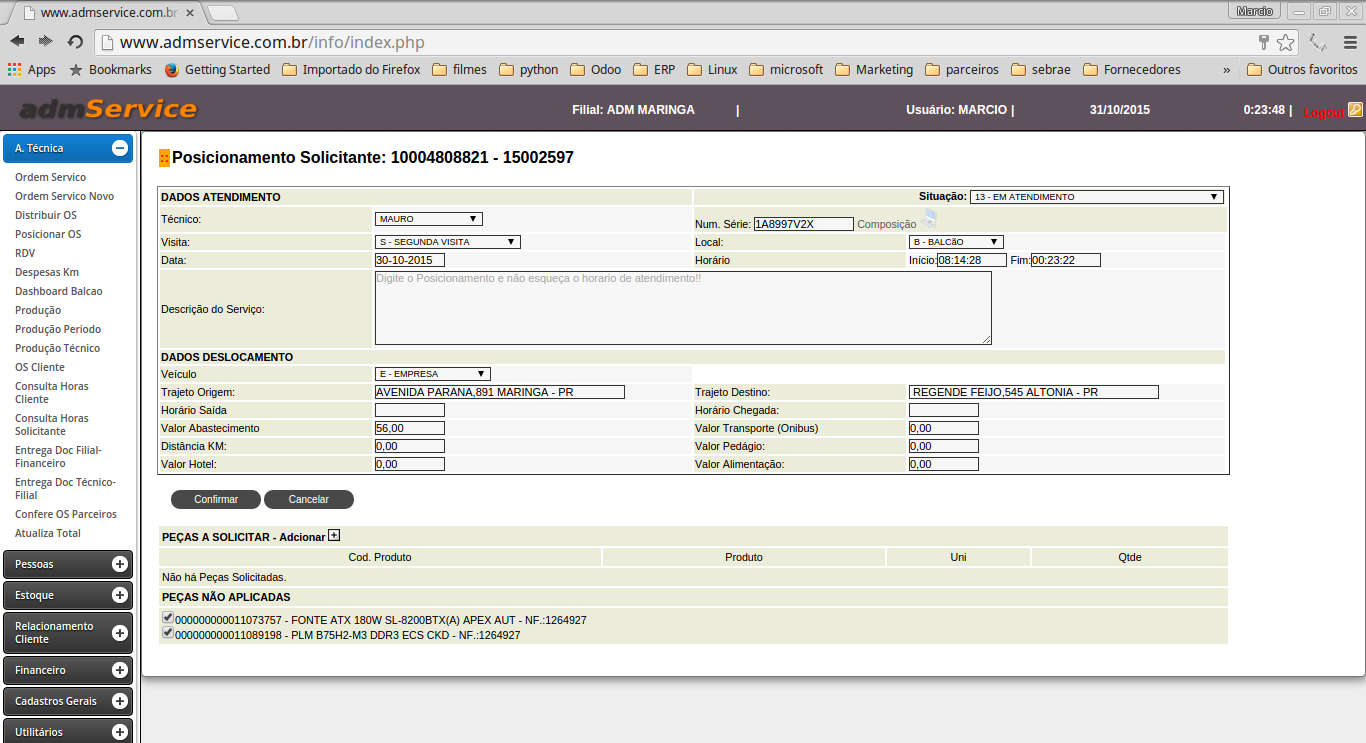Collapse the A. Técnica sidebar section
This screenshot has height=743, width=1366.
(119, 148)
